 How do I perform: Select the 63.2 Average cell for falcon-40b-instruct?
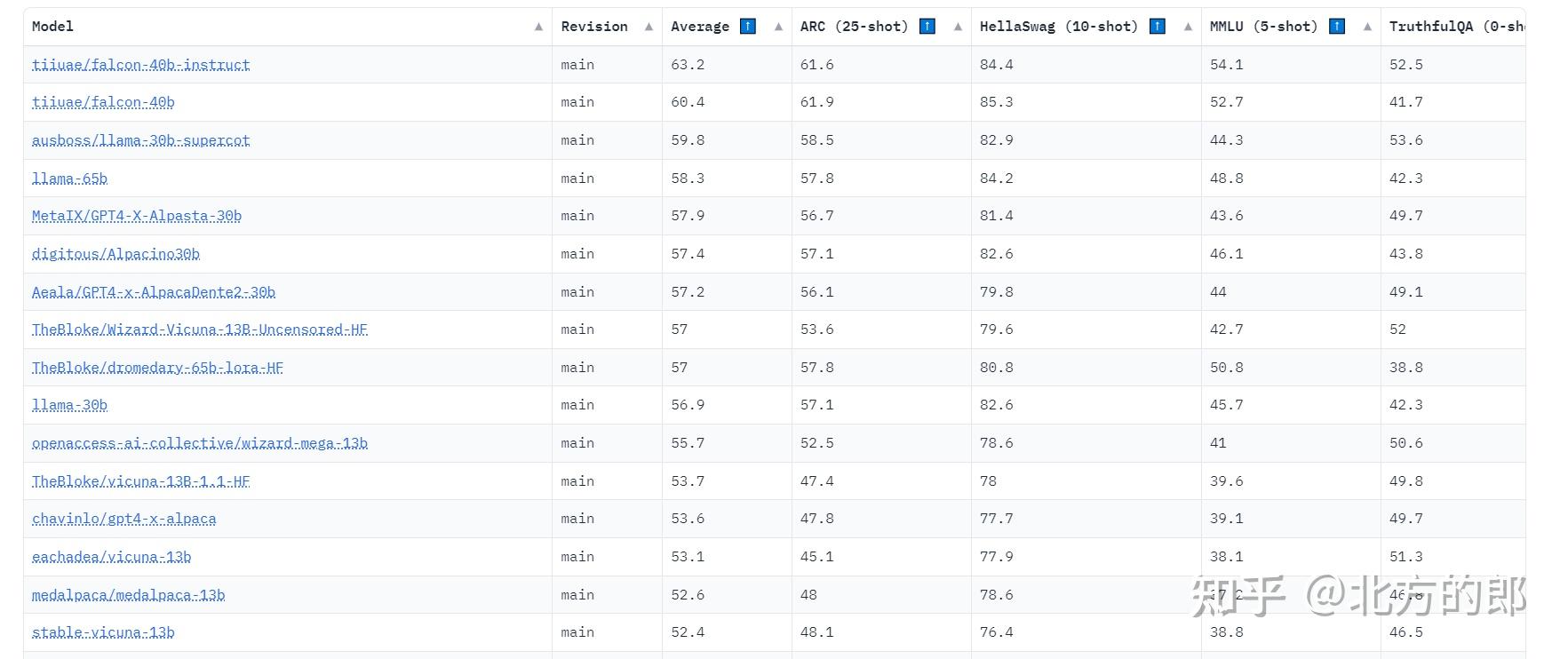688,65
